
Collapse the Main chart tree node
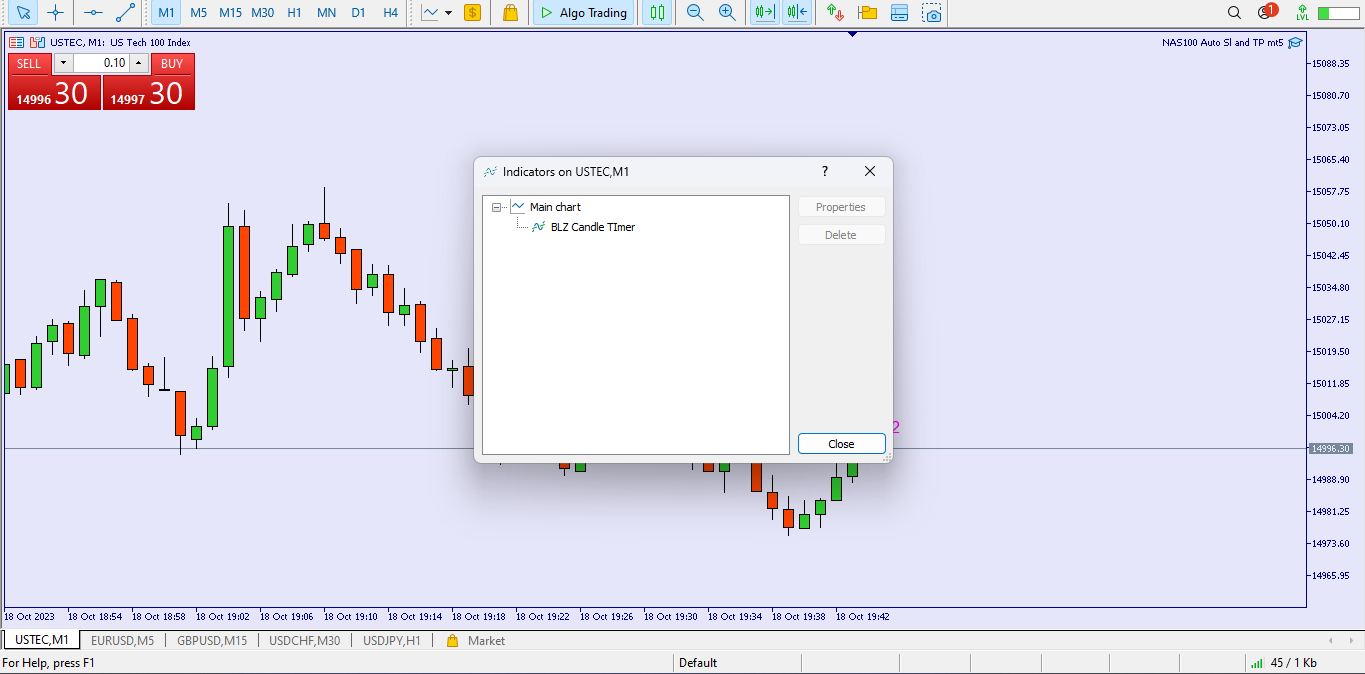point(496,207)
